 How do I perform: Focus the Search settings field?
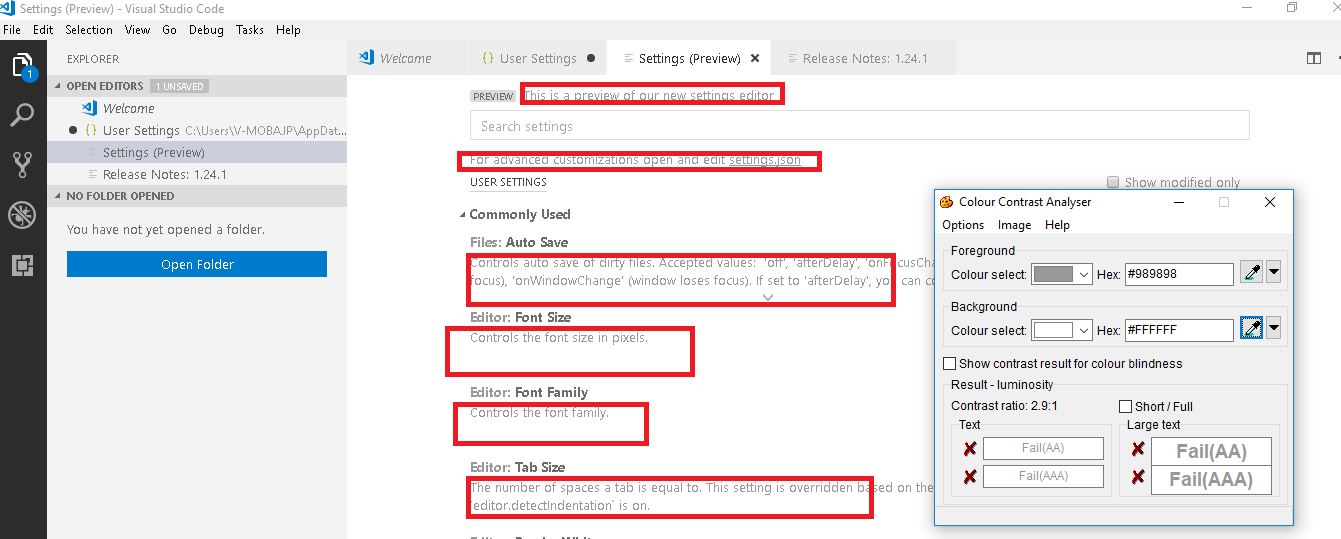pos(860,126)
